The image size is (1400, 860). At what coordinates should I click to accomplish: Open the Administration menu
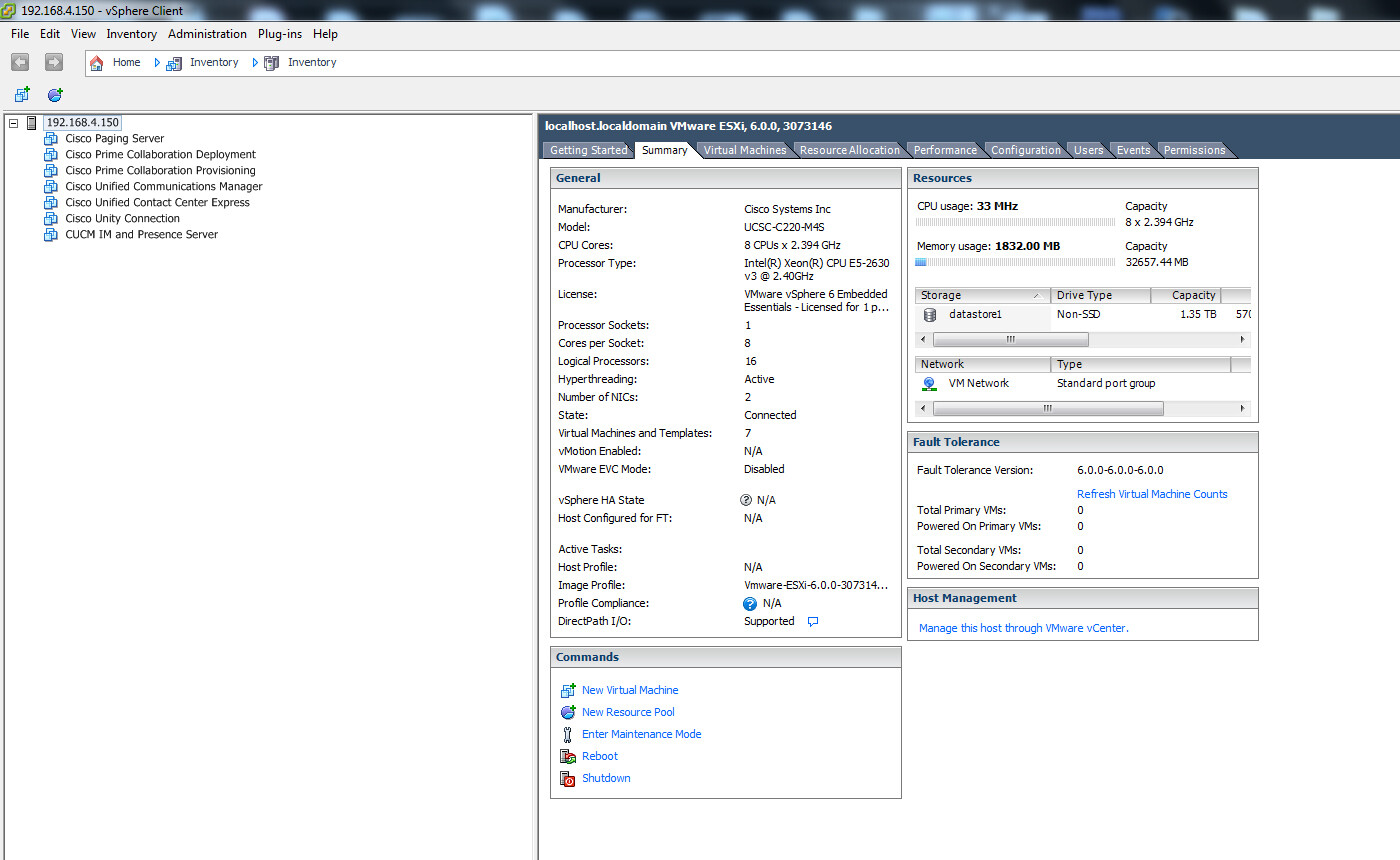pos(207,33)
